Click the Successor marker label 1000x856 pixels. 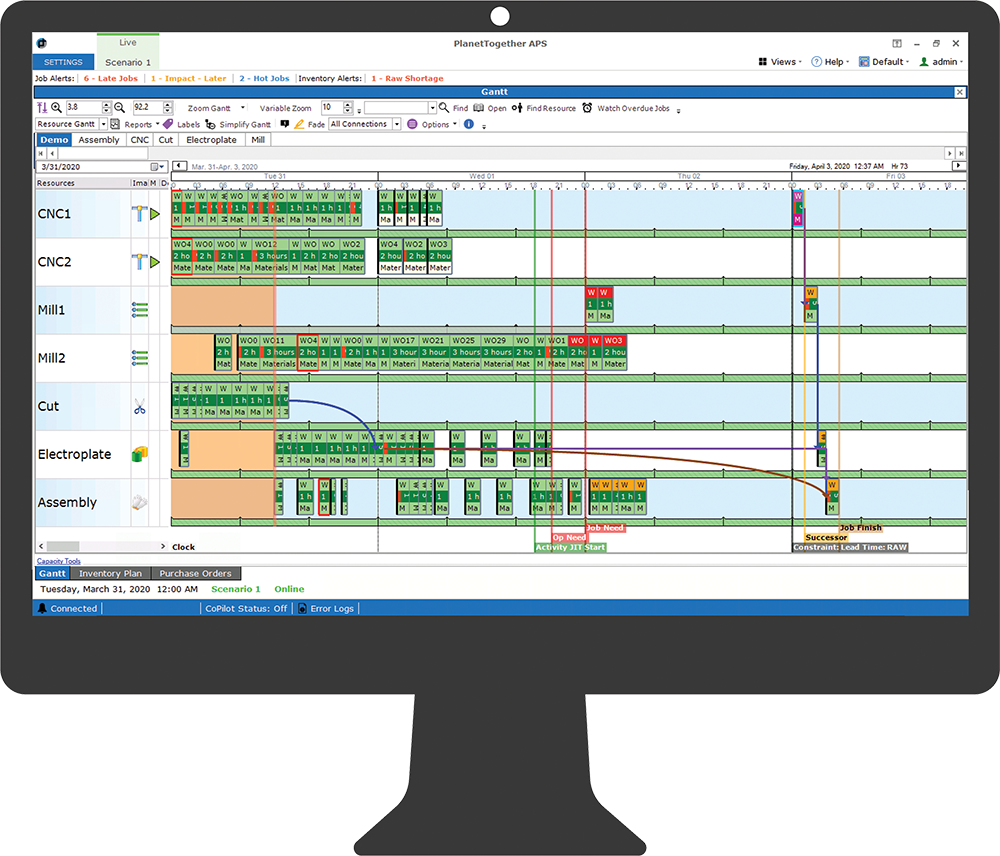click(826, 538)
